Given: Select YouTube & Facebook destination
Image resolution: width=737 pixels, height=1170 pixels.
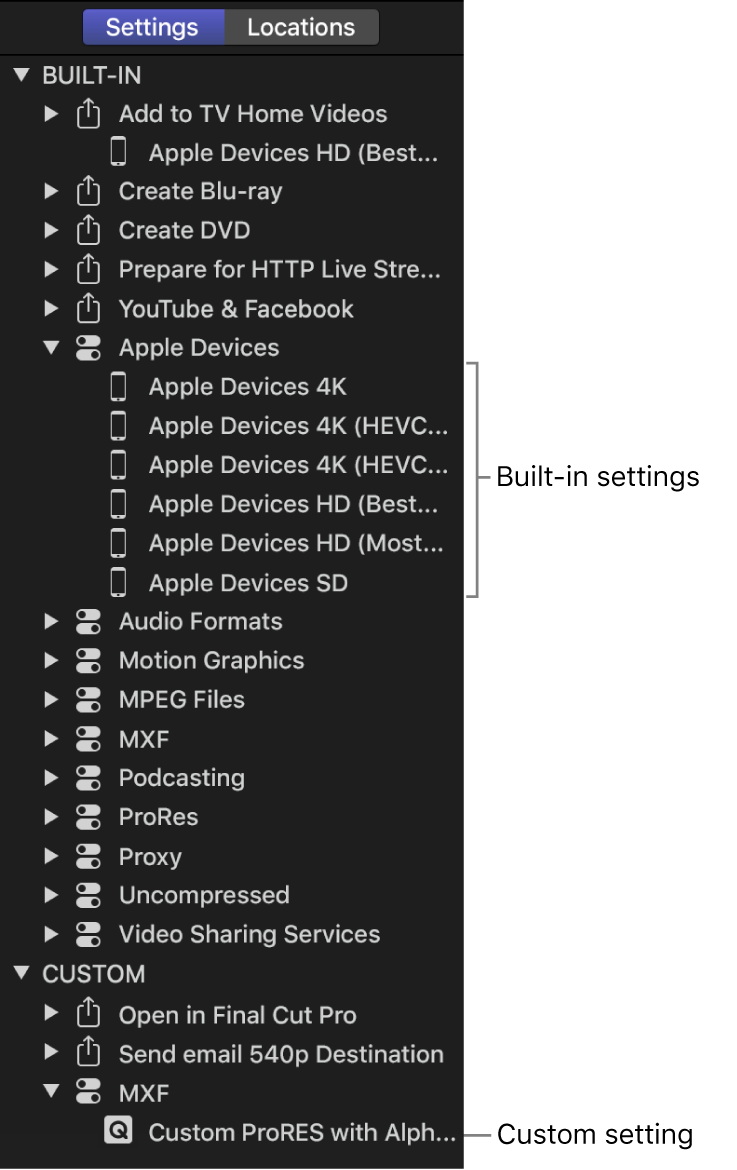Looking at the screenshot, I should click(x=236, y=309).
